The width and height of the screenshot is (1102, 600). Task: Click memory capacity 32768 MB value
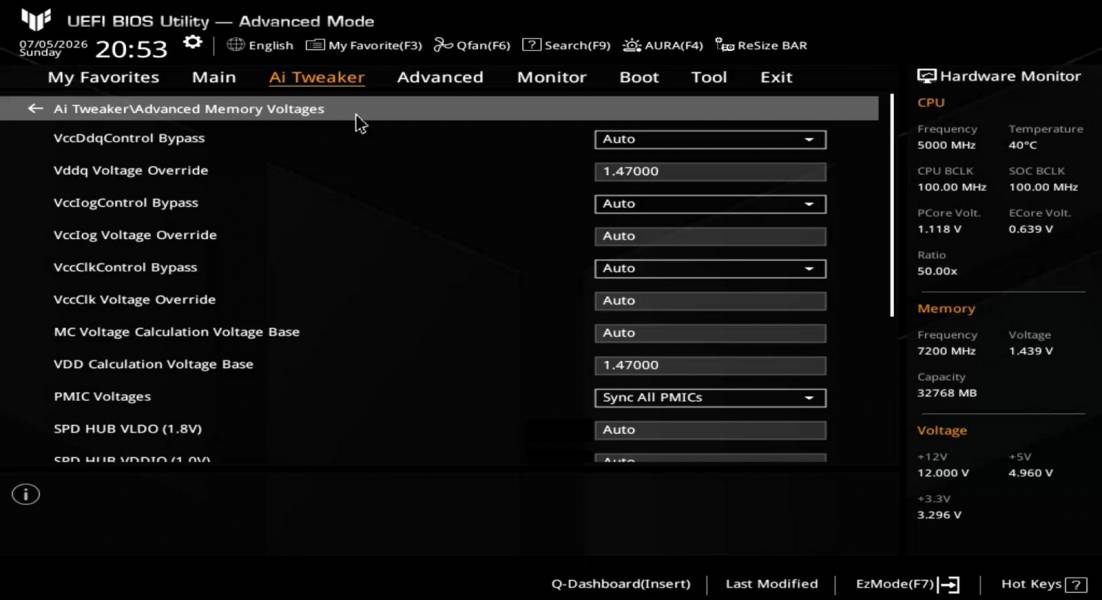pyautogui.click(x=947, y=393)
